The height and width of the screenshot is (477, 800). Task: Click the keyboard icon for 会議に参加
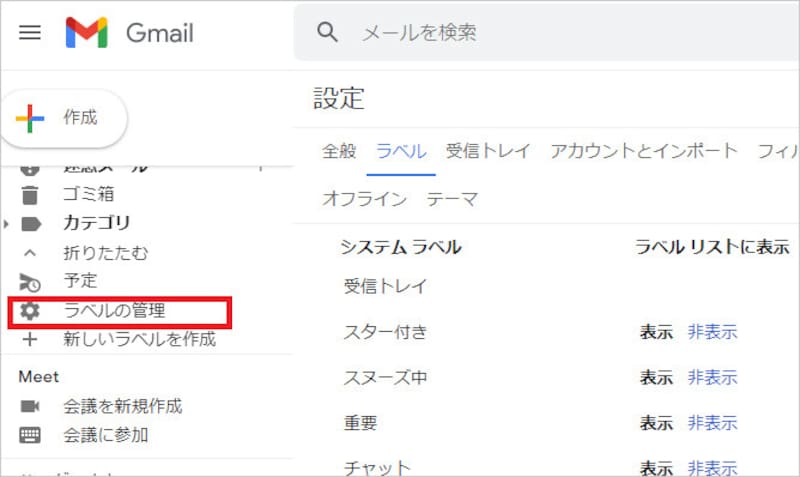coord(30,435)
